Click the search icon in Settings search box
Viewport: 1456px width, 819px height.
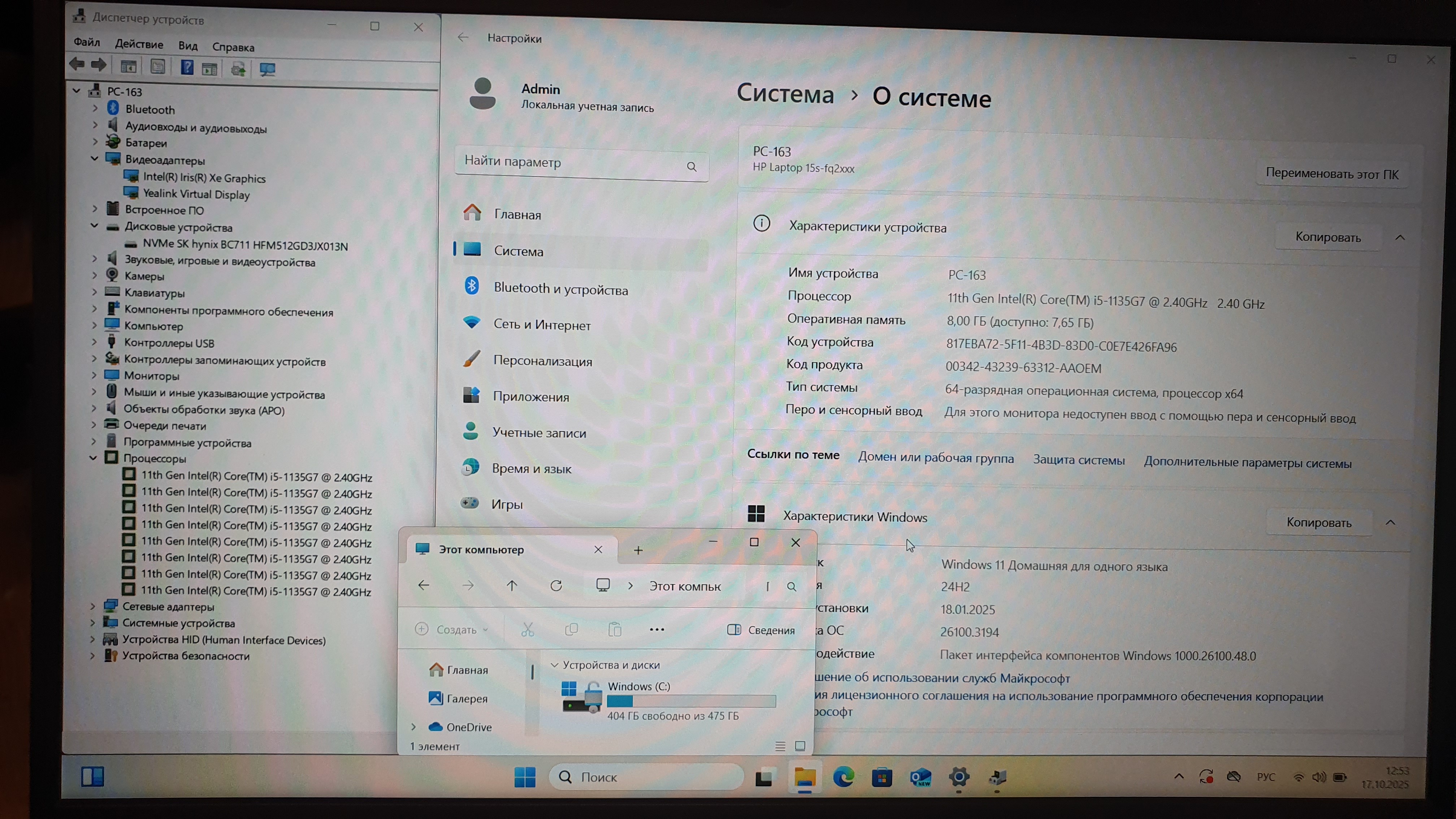pos(691,167)
